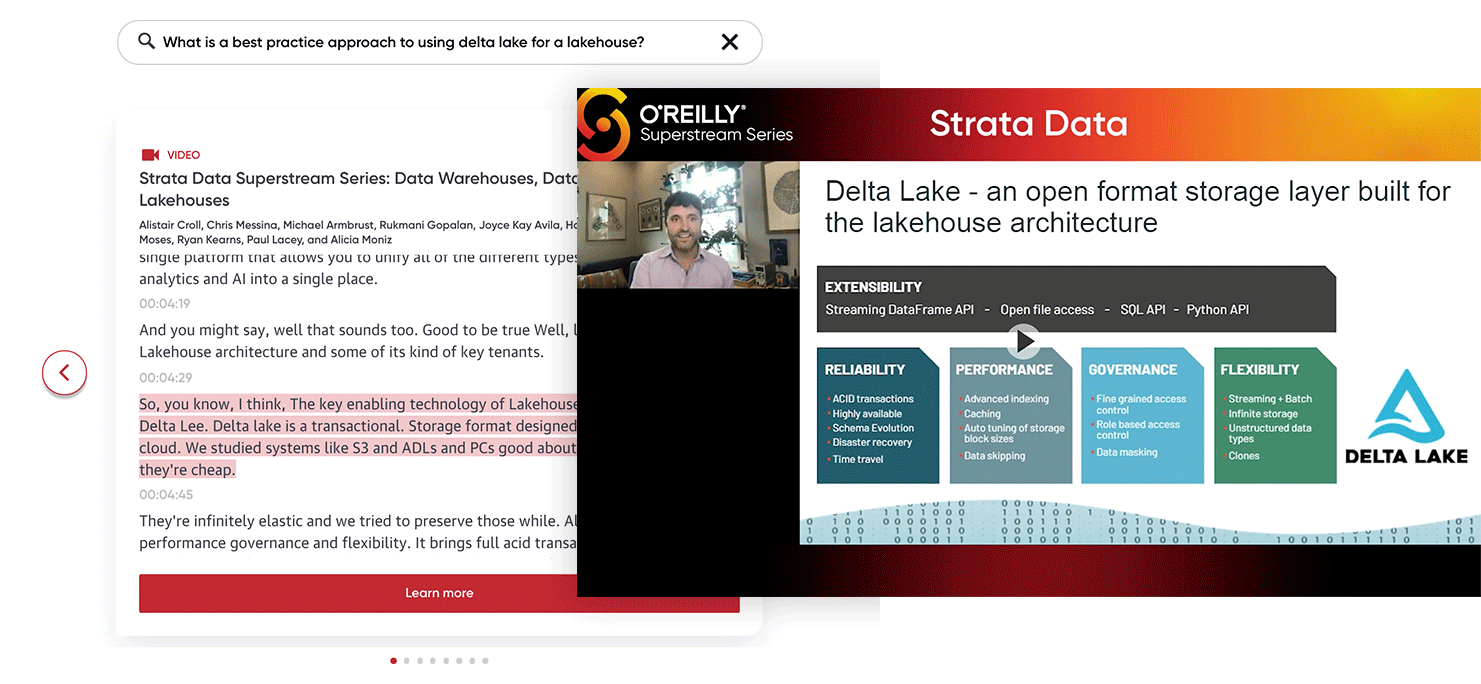Click the EXTENSIBILITY heading on the slide

click(x=873, y=287)
